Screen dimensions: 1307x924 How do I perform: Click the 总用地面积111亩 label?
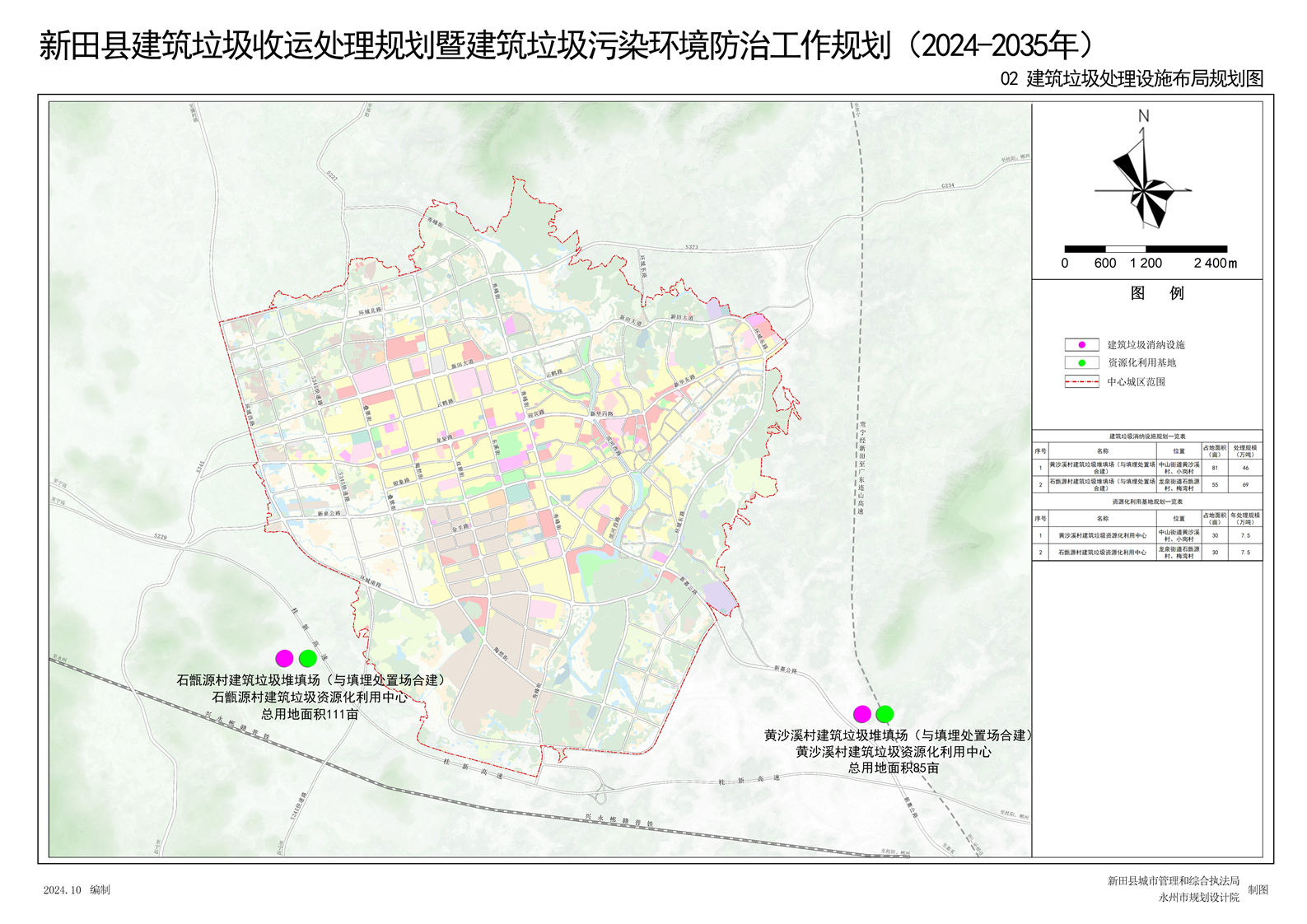(x=310, y=714)
